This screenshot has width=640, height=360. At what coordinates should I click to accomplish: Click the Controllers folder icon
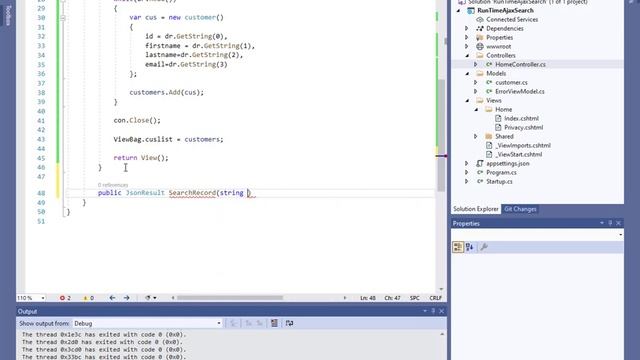click(480, 55)
